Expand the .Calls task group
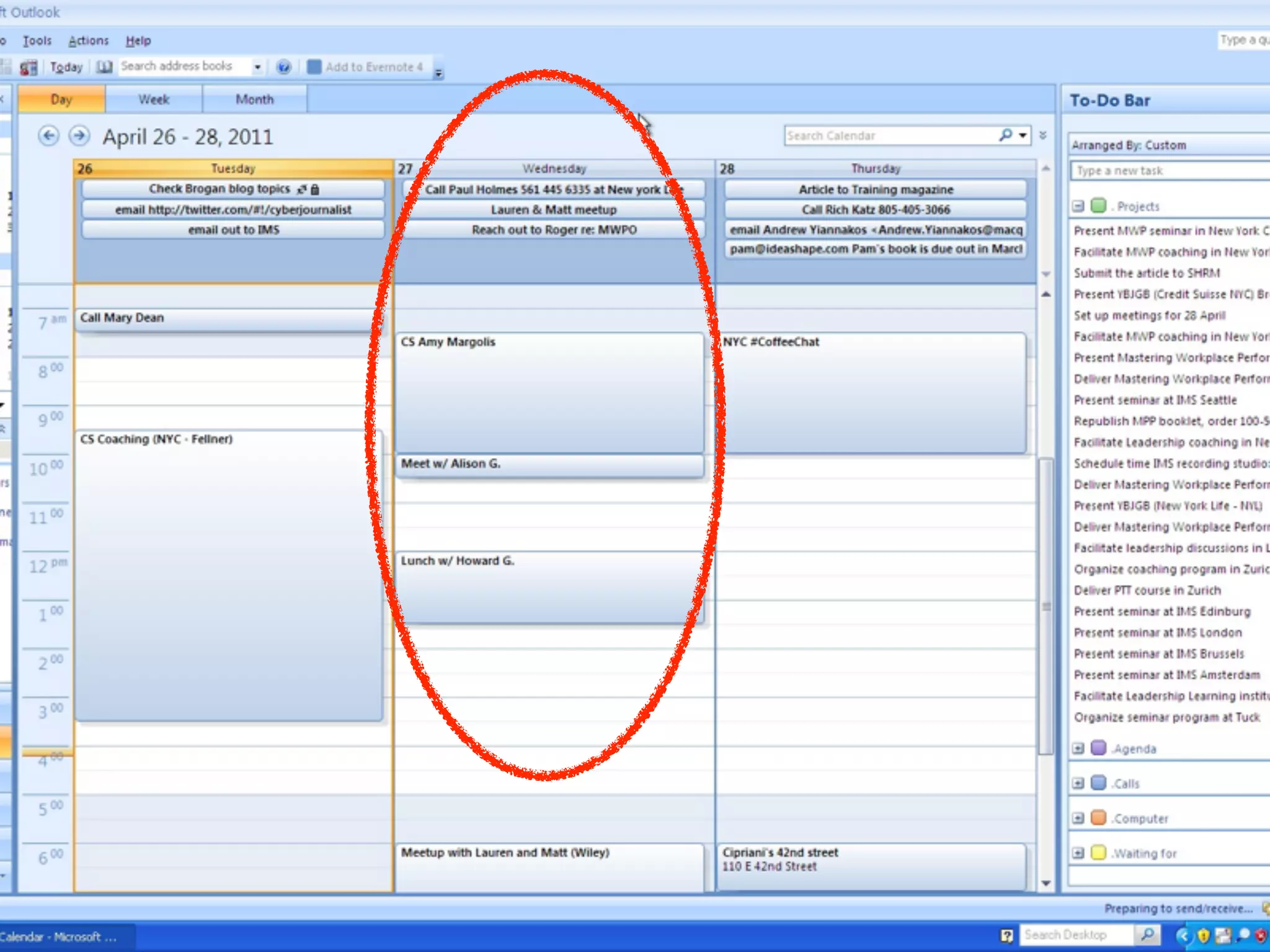Viewport: 1270px width, 952px height. (x=1078, y=783)
